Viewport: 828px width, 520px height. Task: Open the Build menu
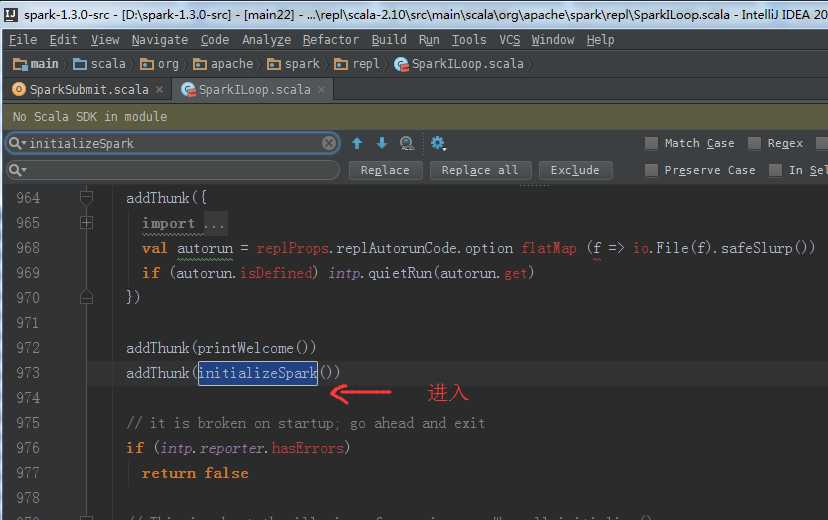(389, 40)
